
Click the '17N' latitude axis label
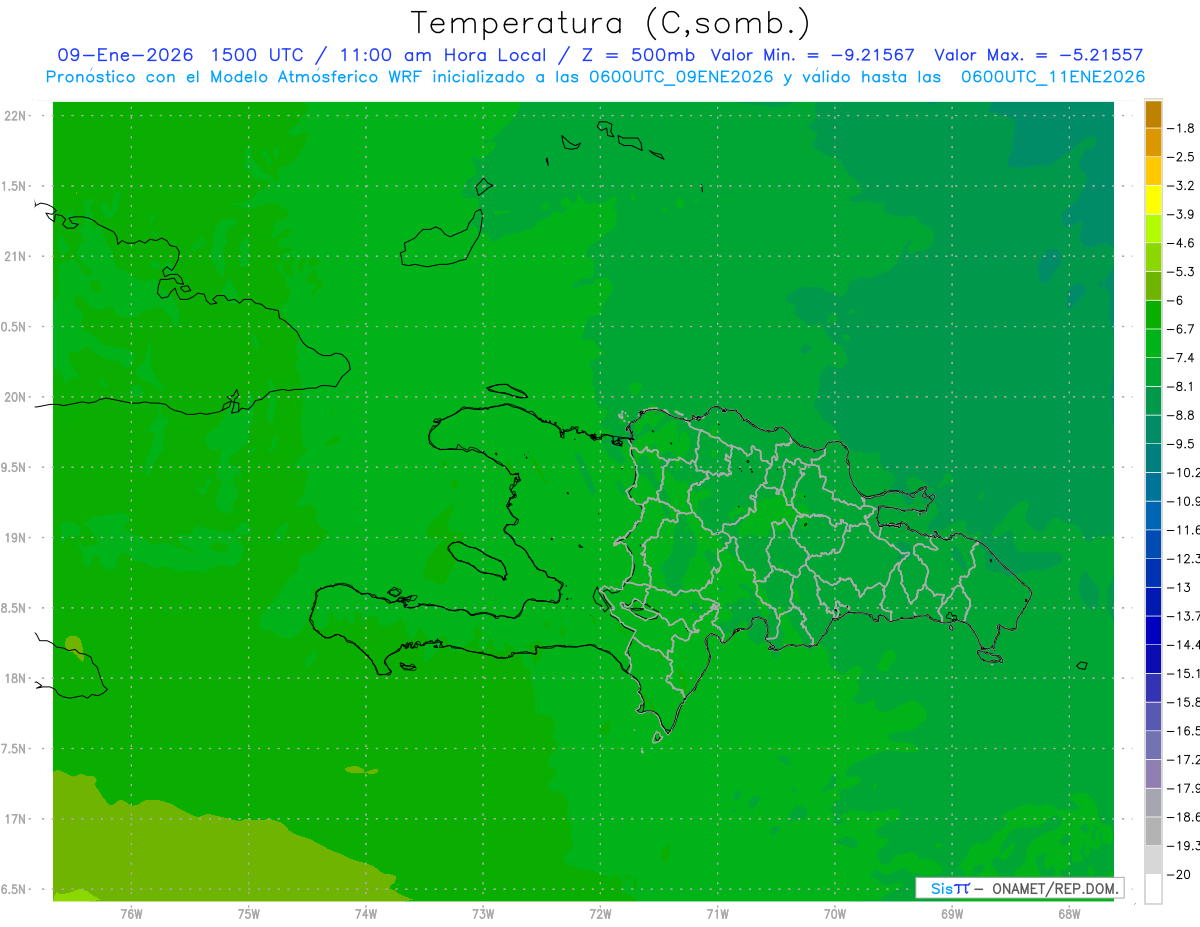pos(15,819)
